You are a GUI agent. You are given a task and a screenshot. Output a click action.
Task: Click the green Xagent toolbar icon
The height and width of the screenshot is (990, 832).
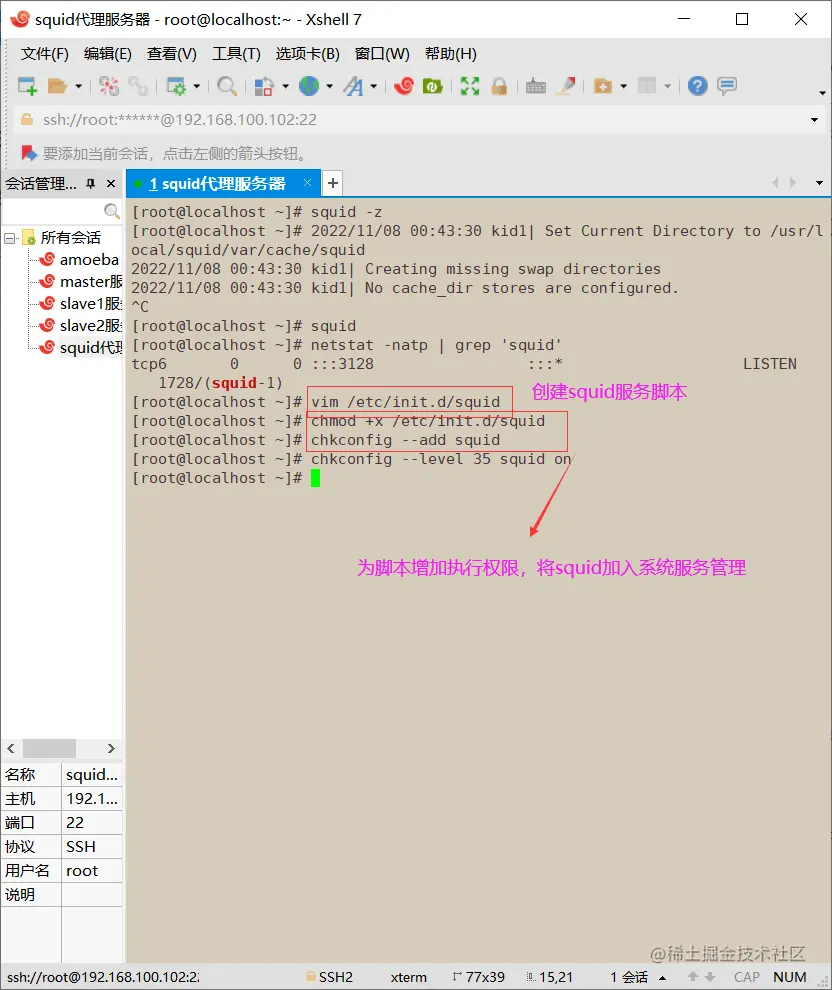[433, 86]
